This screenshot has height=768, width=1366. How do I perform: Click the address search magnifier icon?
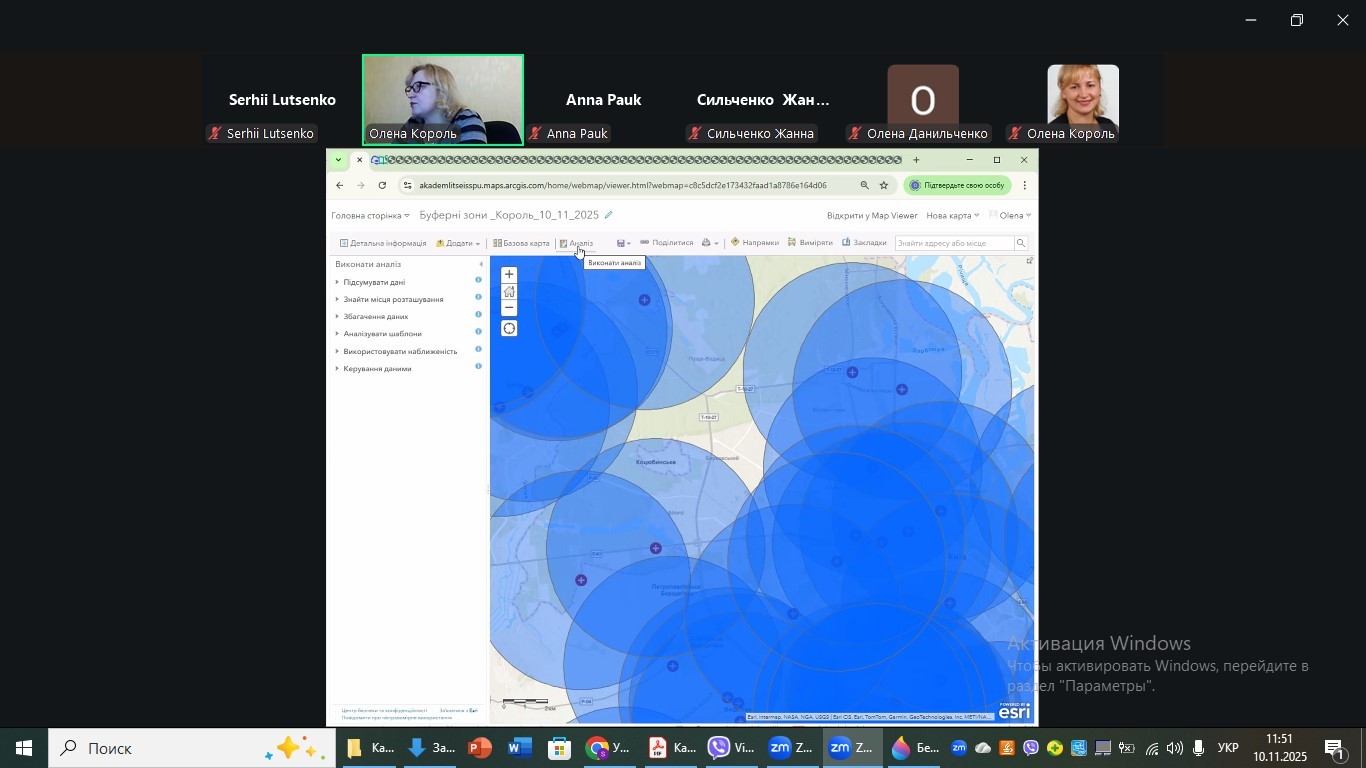click(1021, 243)
